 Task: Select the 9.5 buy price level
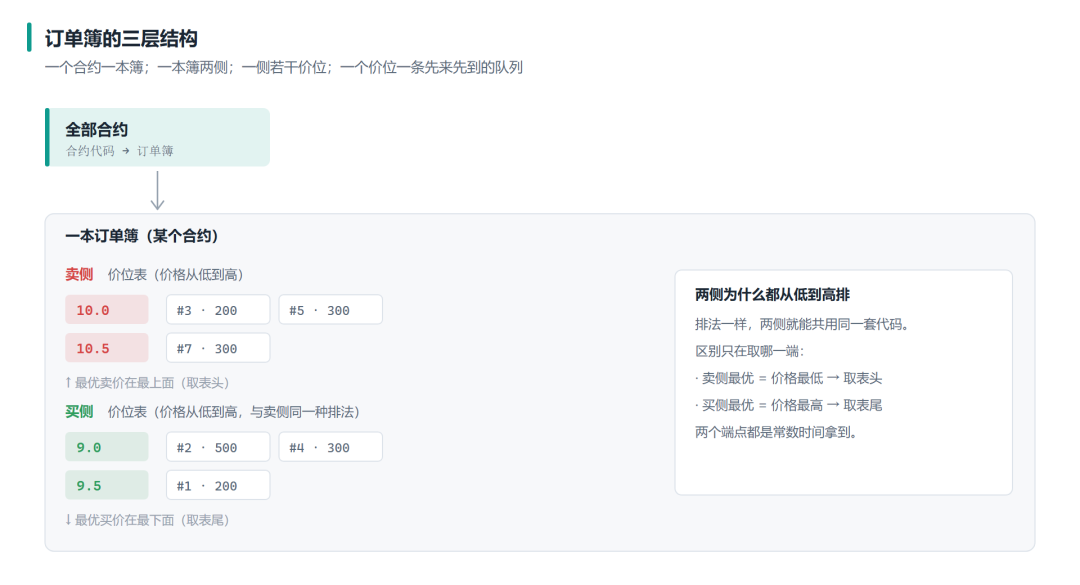pyautogui.click(x=107, y=485)
